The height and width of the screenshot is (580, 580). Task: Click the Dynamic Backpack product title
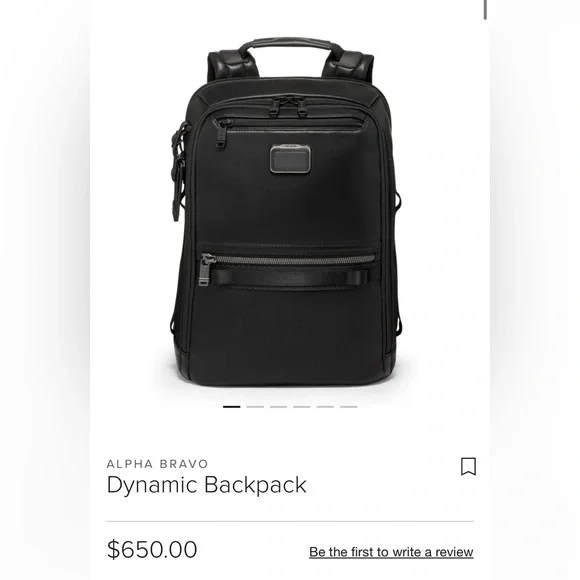(206, 485)
